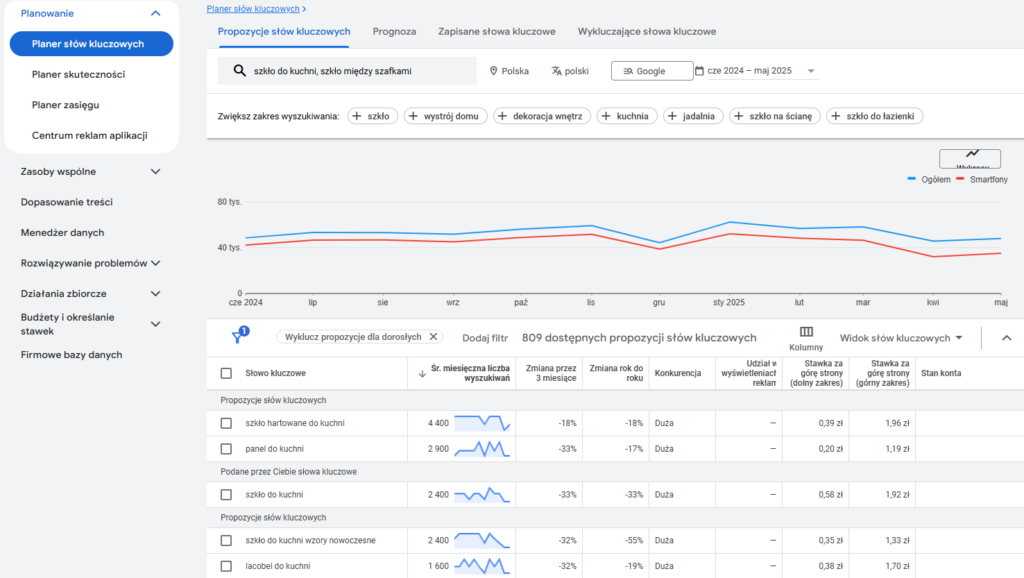1024x578 pixels.
Task: Check the 'panel do kuchni' row
Action: point(226,449)
